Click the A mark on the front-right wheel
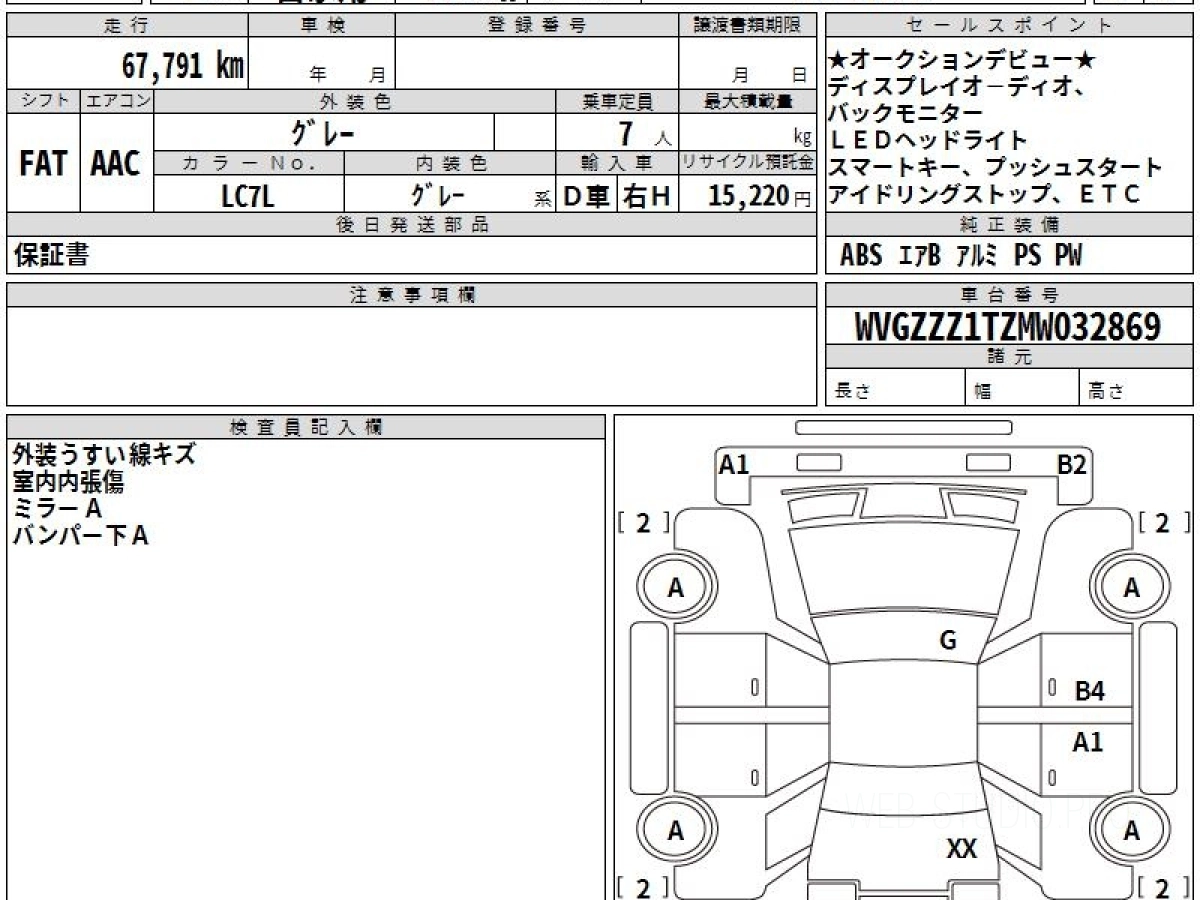This screenshot has height=900, width=1200. click(1131, 589)
